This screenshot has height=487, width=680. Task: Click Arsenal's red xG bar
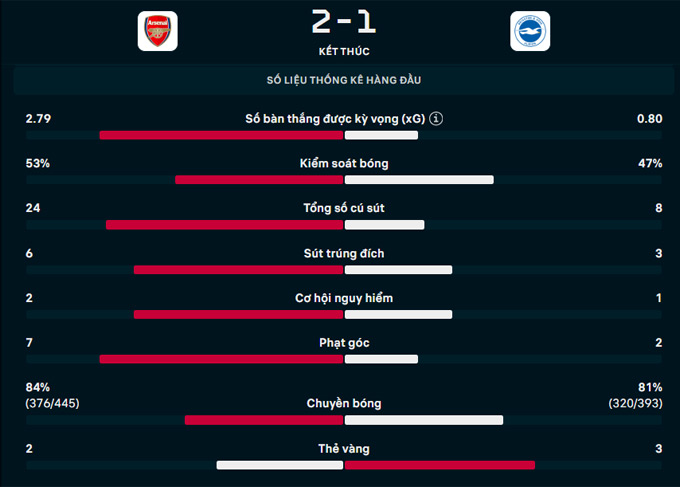(221, 135)
